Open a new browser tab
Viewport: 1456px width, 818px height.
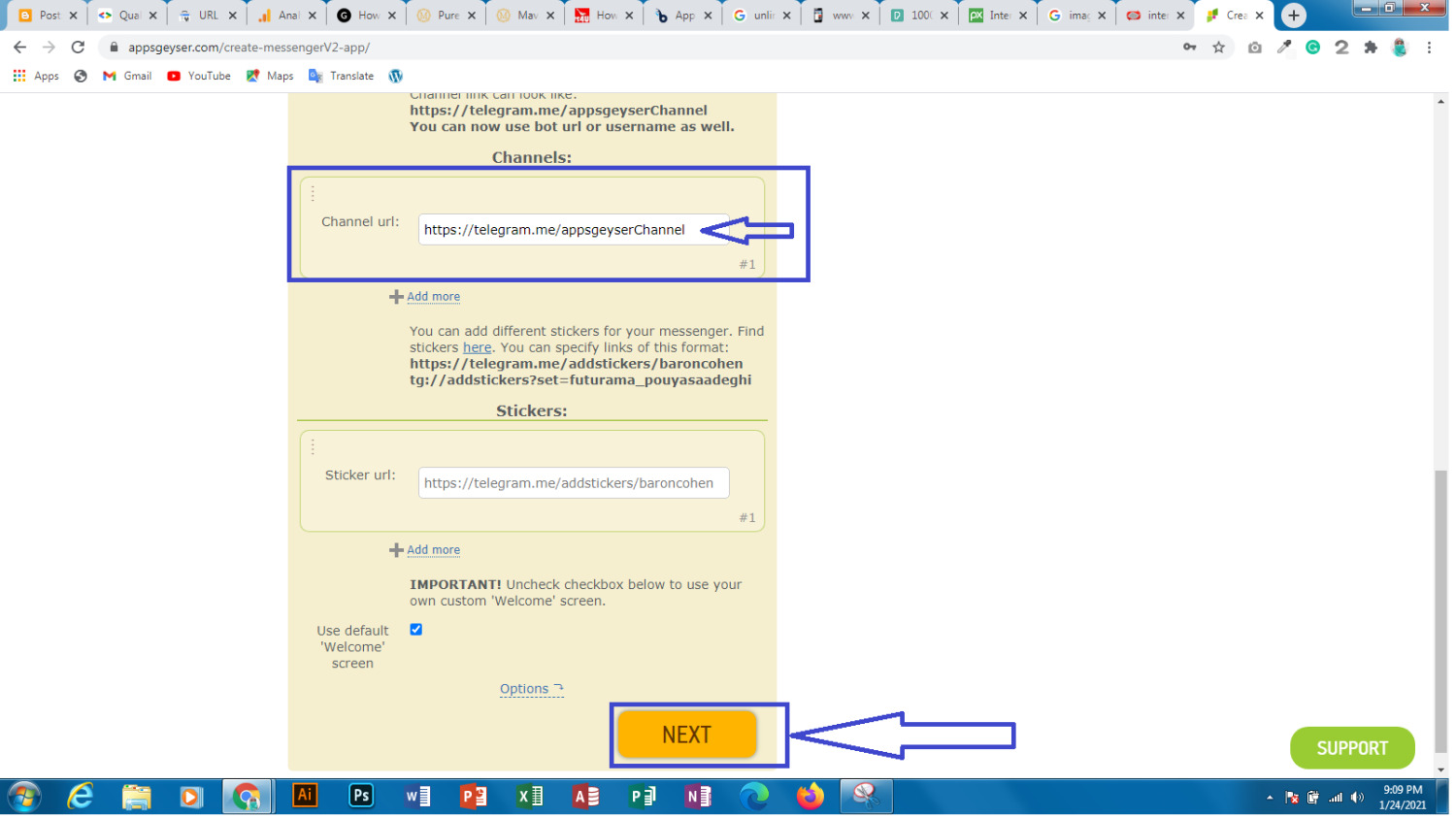pos(1293,16)
